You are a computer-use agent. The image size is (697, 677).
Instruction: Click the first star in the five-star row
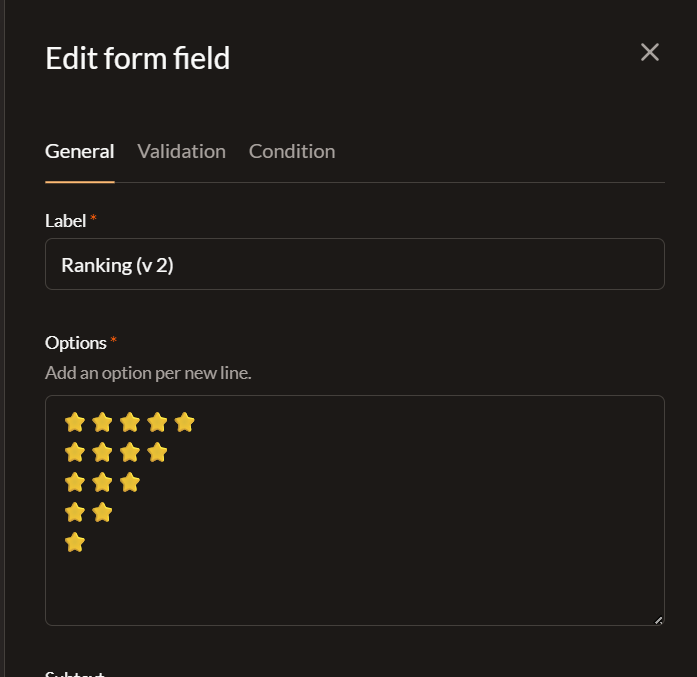(75, 422)
